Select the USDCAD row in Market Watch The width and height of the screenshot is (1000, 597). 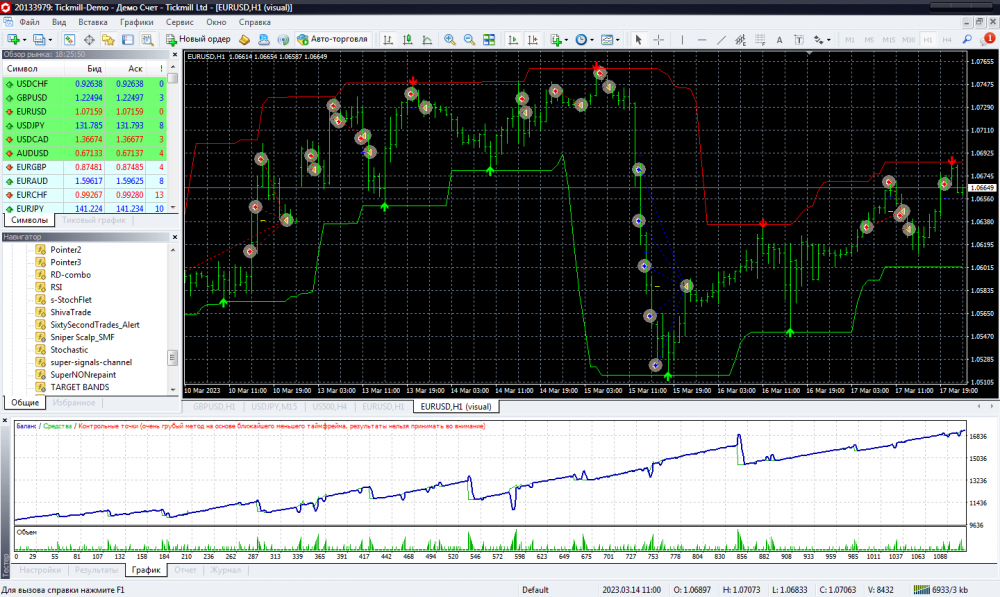(x=85, y=139)
